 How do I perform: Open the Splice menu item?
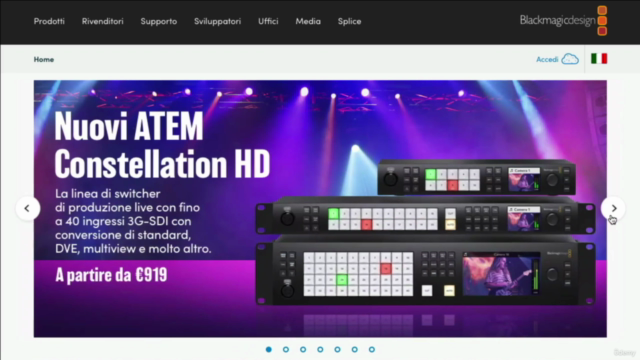[349, 21]
